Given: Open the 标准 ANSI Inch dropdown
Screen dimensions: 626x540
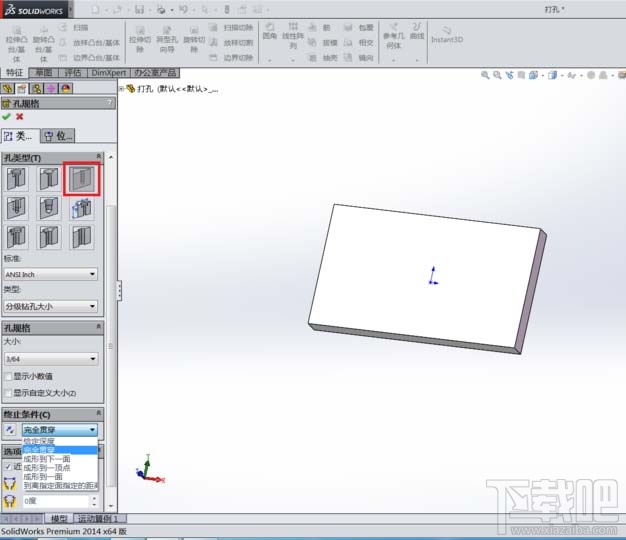Looking at the screenshot, I should point(50,274).
